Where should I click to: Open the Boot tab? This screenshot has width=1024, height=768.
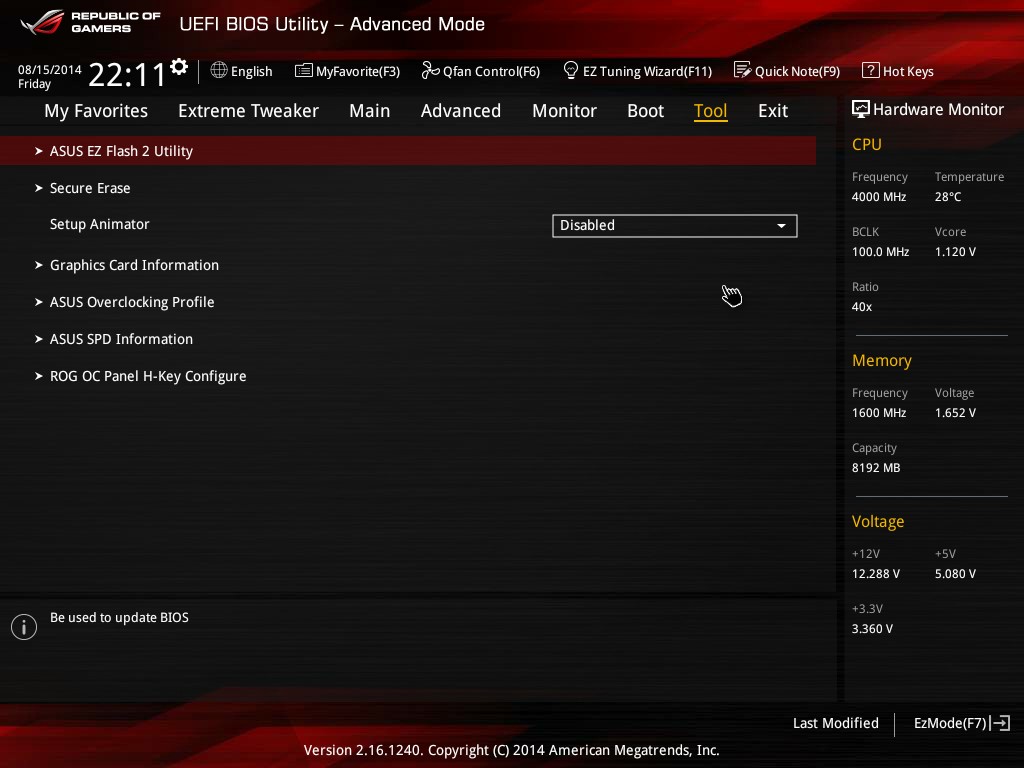click(x=645, y=111)
